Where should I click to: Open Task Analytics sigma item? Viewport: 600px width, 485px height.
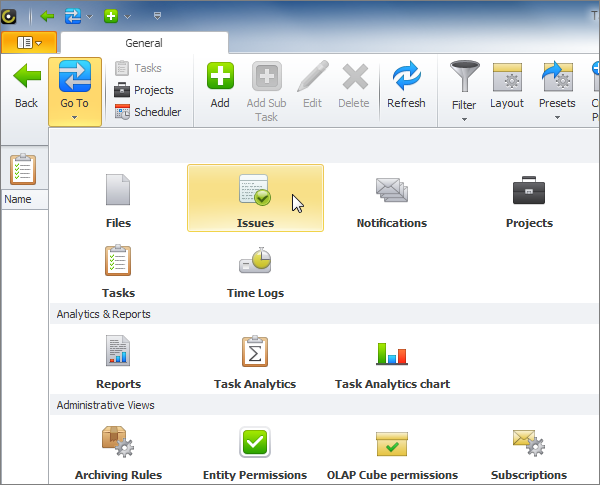[255, 359]
